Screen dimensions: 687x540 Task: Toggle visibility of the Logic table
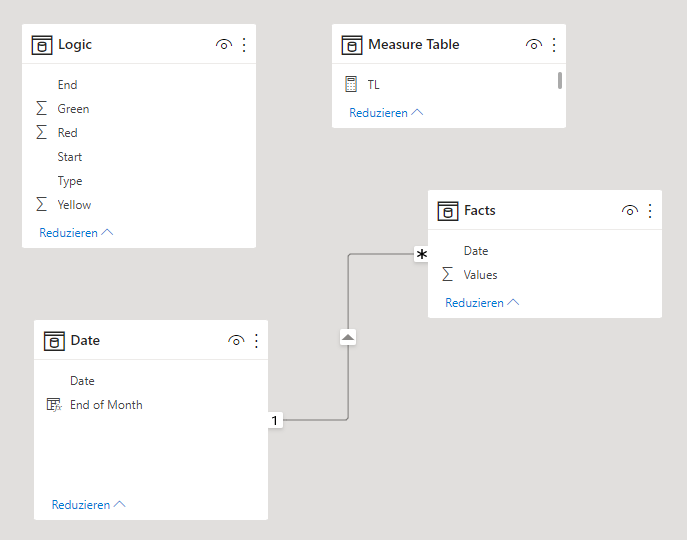click(224, 45)
